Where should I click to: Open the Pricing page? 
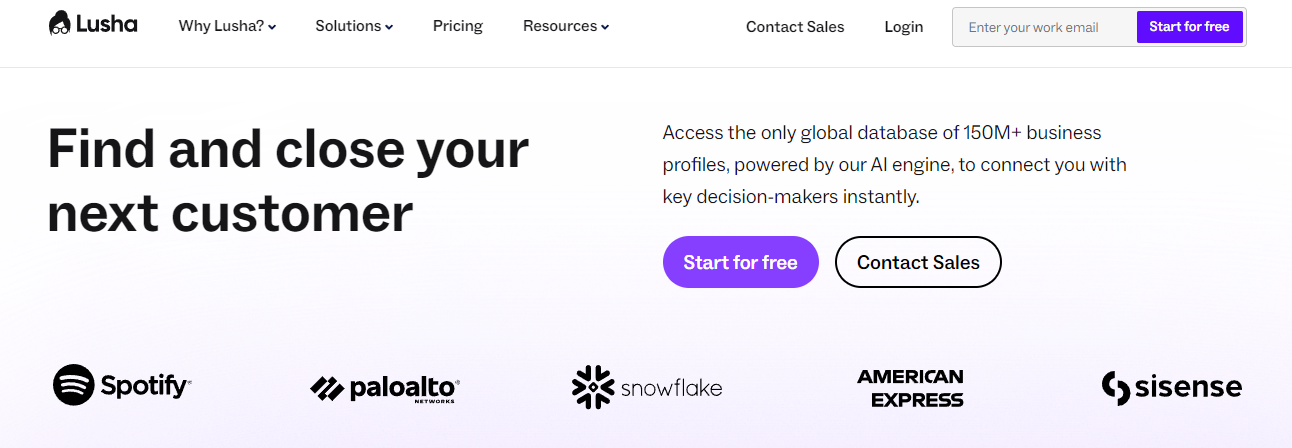(x=458, y=27)
